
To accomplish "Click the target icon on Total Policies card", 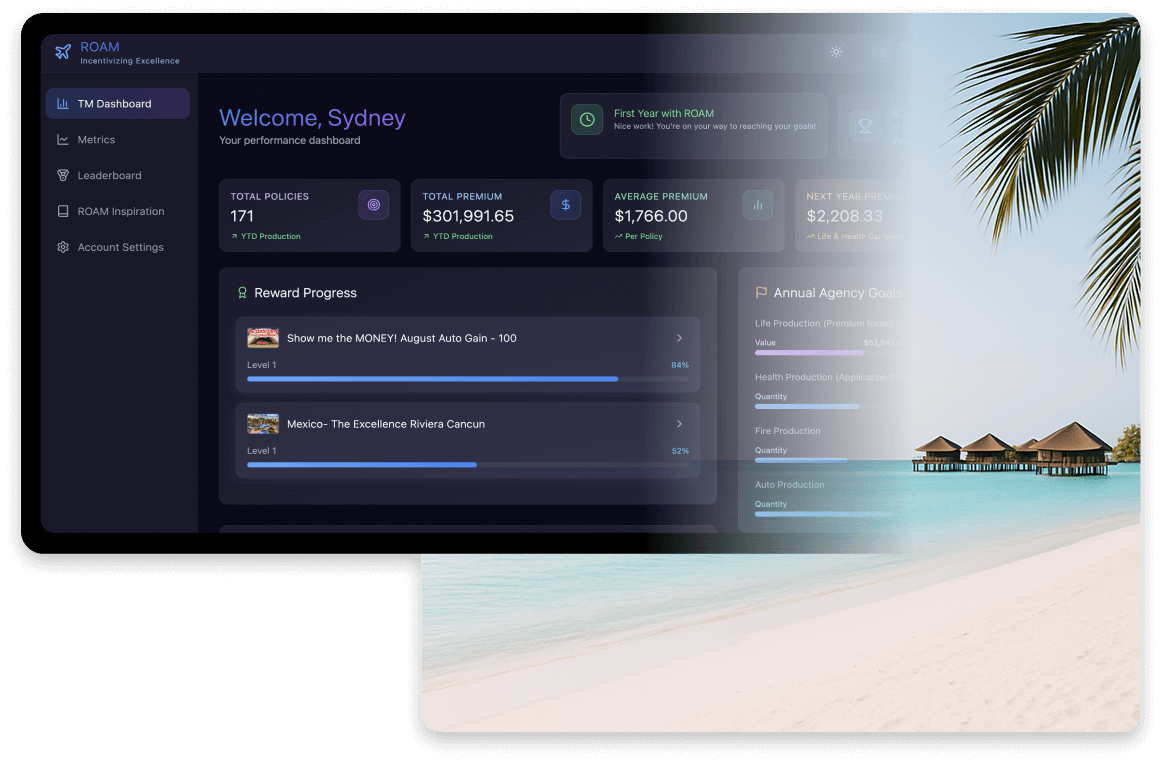I will pos(373,204).
